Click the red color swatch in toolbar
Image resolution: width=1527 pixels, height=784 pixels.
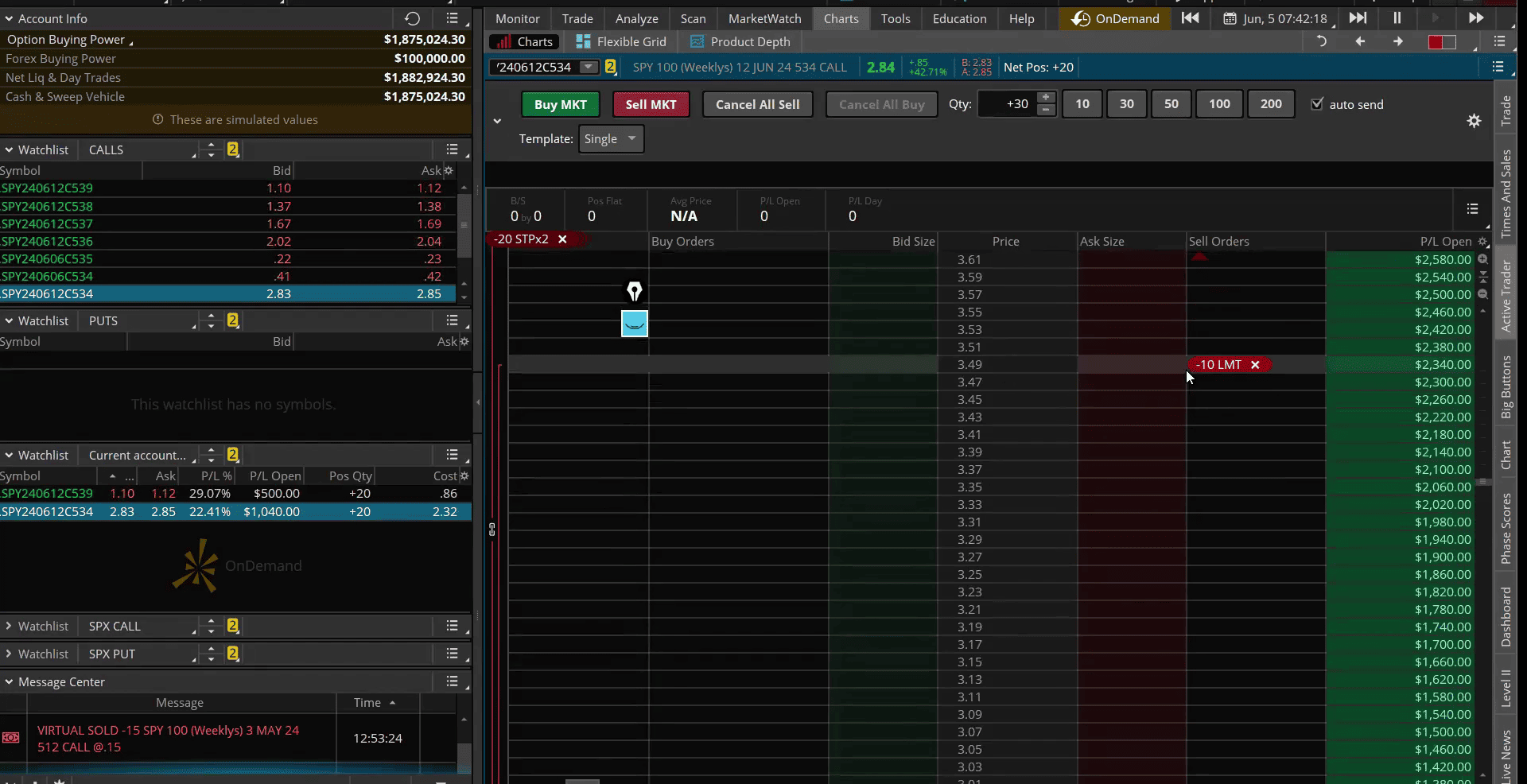[1436, 42]
